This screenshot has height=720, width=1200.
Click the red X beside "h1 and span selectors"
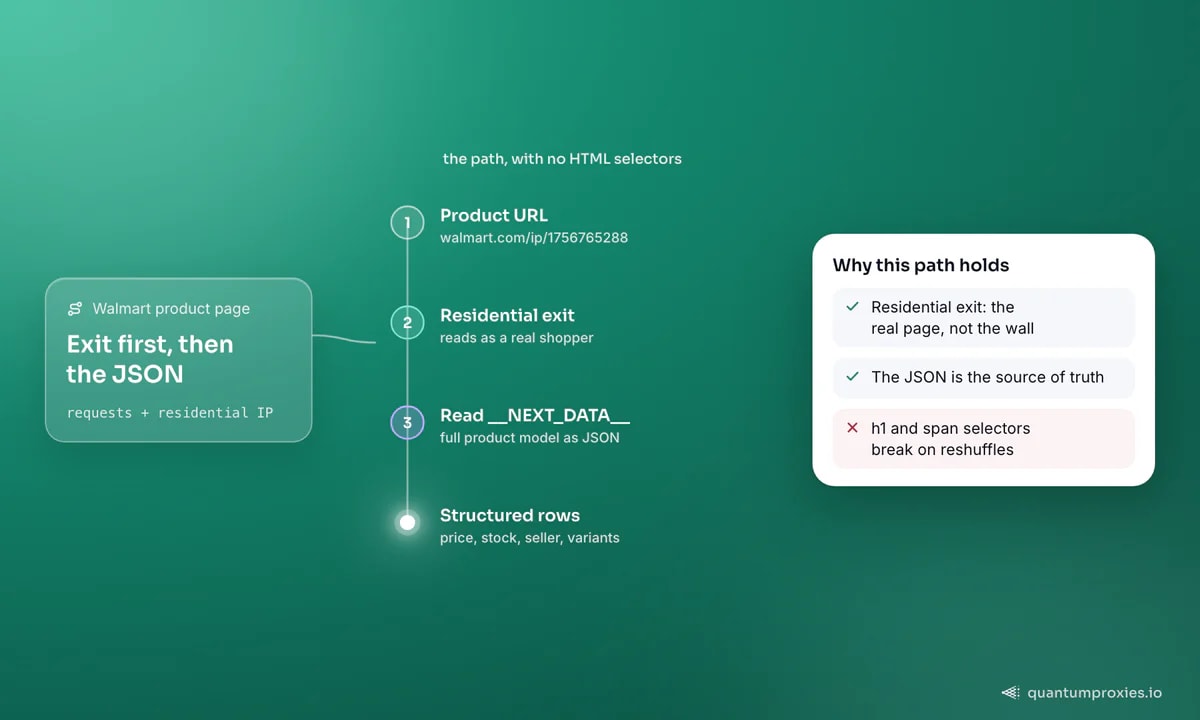click(852, 428)
